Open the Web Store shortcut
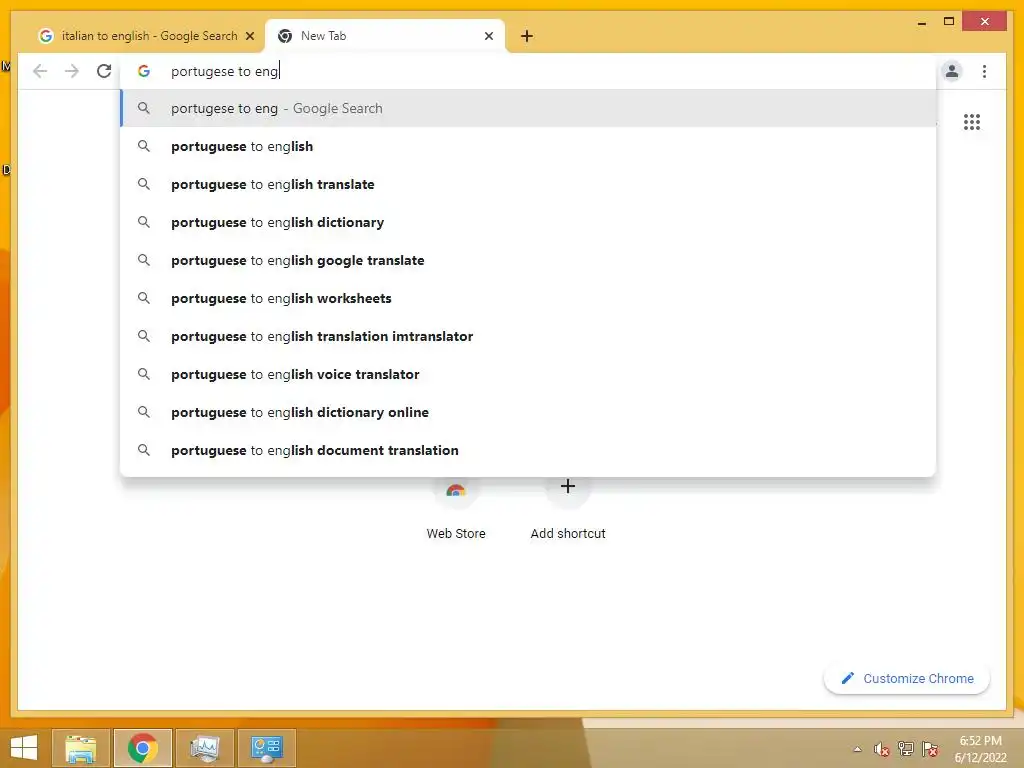Viewport: 1024px width, 768px height. point(456,508)
